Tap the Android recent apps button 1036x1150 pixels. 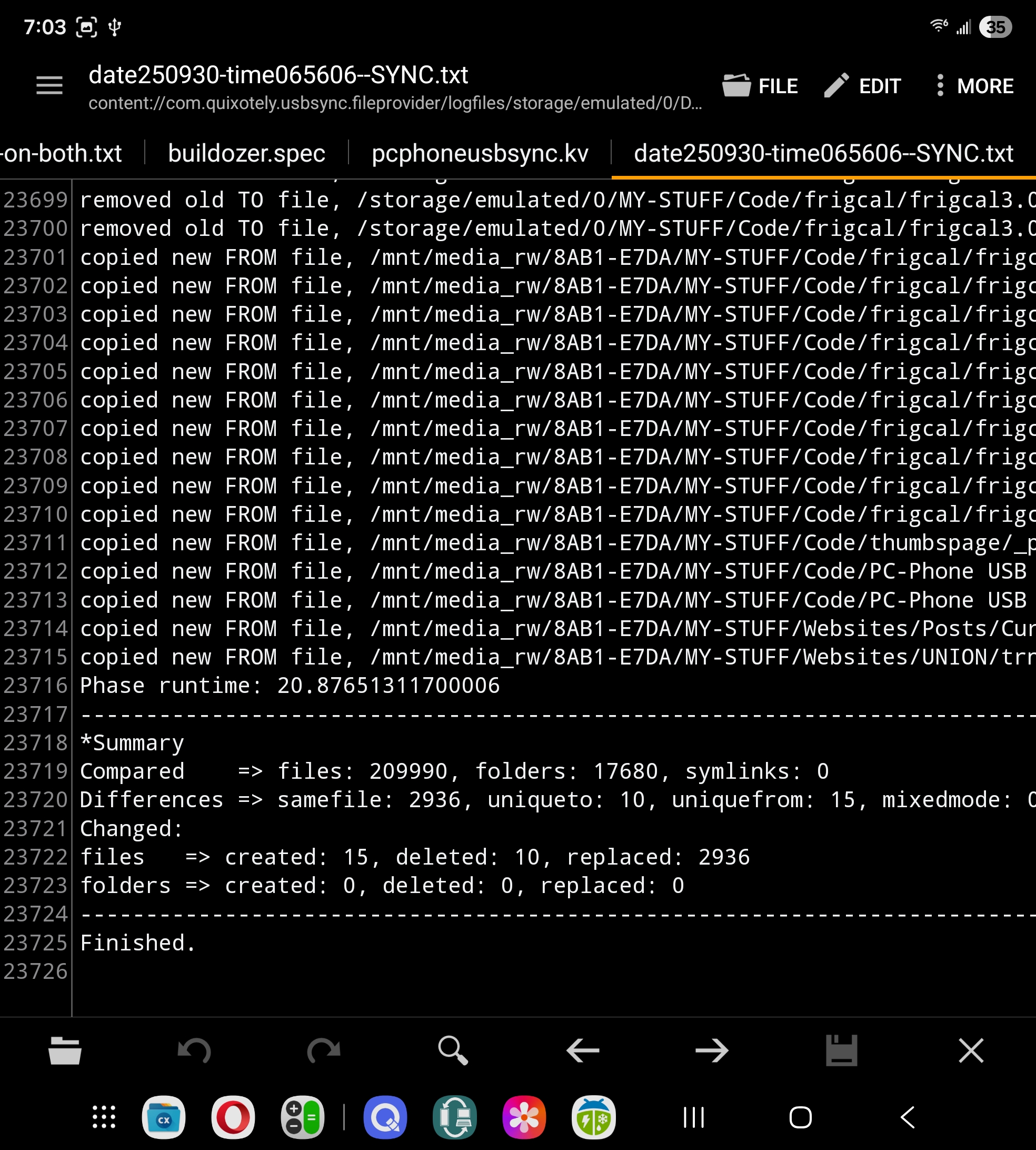tap(693, 1117)
